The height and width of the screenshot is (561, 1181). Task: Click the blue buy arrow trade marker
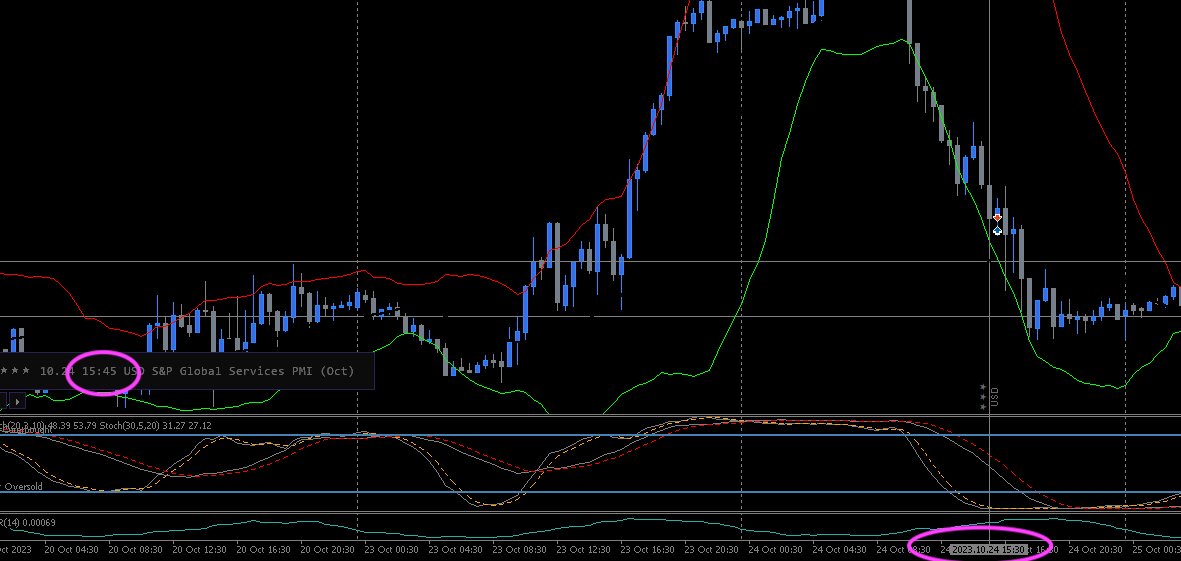(997, 230)
